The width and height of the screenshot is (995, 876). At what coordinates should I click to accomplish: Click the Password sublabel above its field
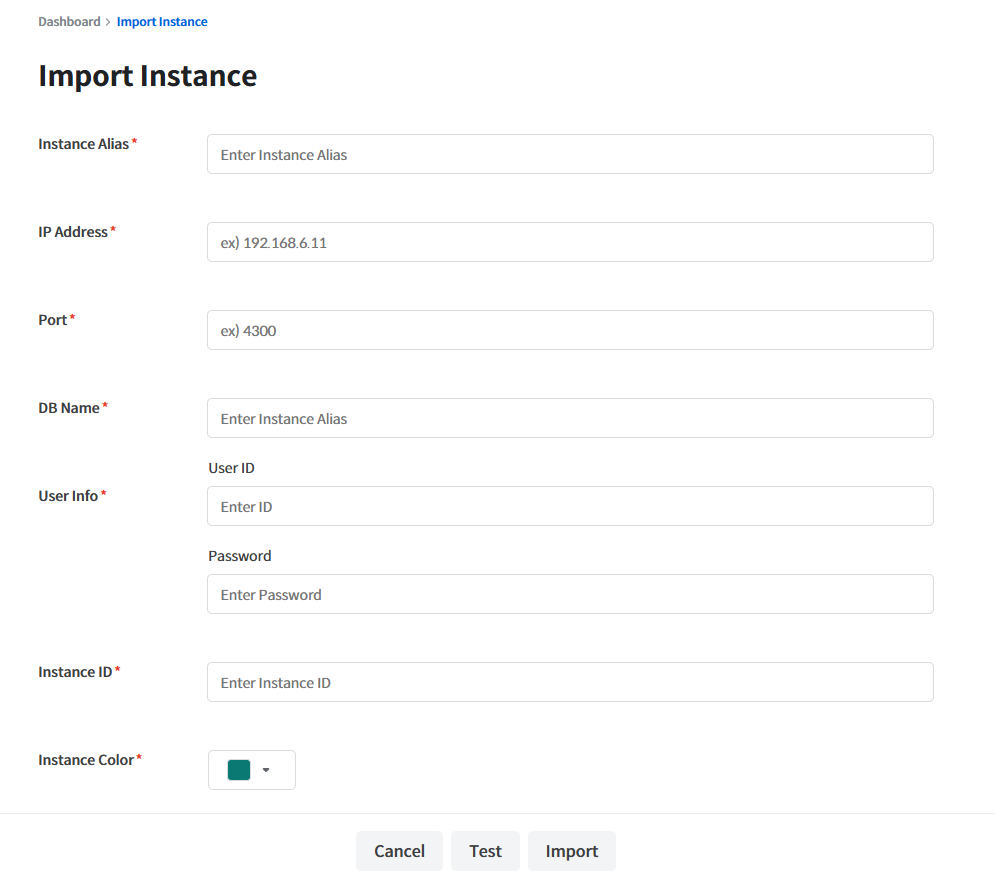tap(239, 556)
